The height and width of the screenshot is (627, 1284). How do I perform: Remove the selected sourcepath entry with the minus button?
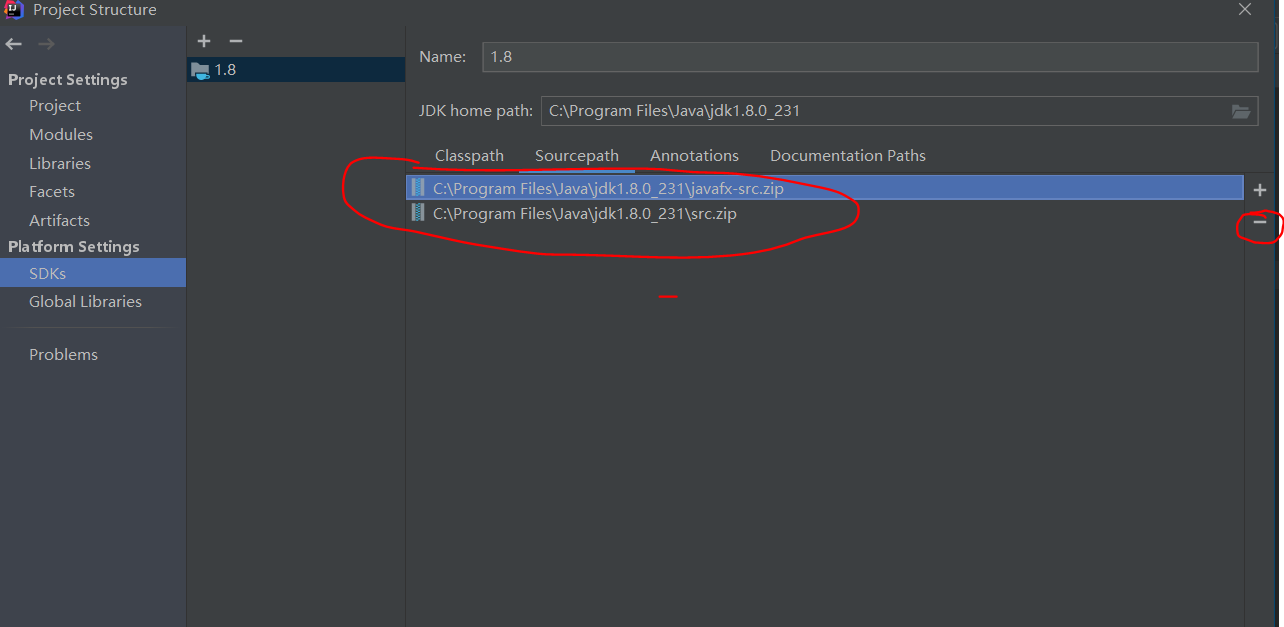tap(1260, 222)
